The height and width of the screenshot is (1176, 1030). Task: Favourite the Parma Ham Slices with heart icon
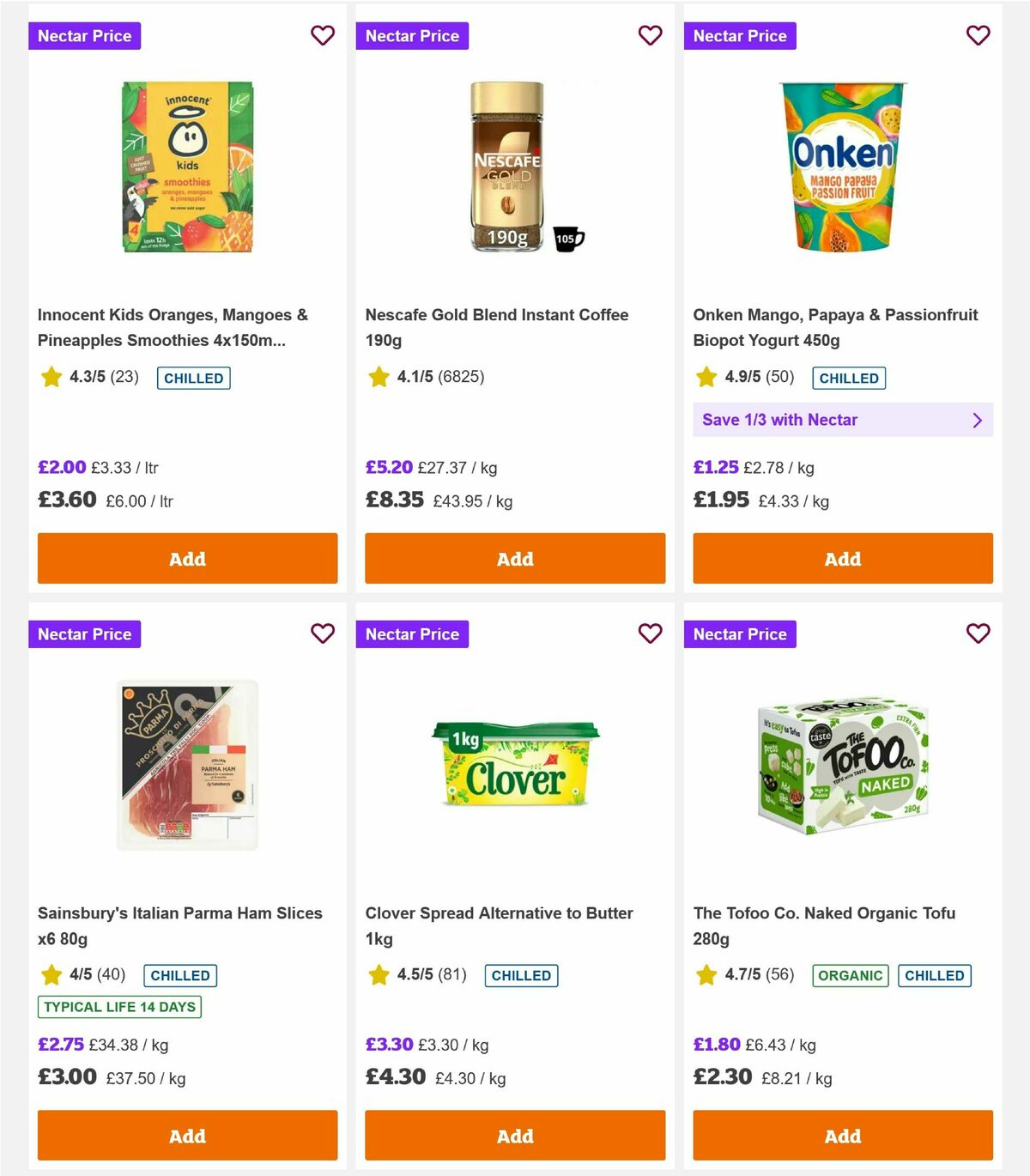point(323,633)
